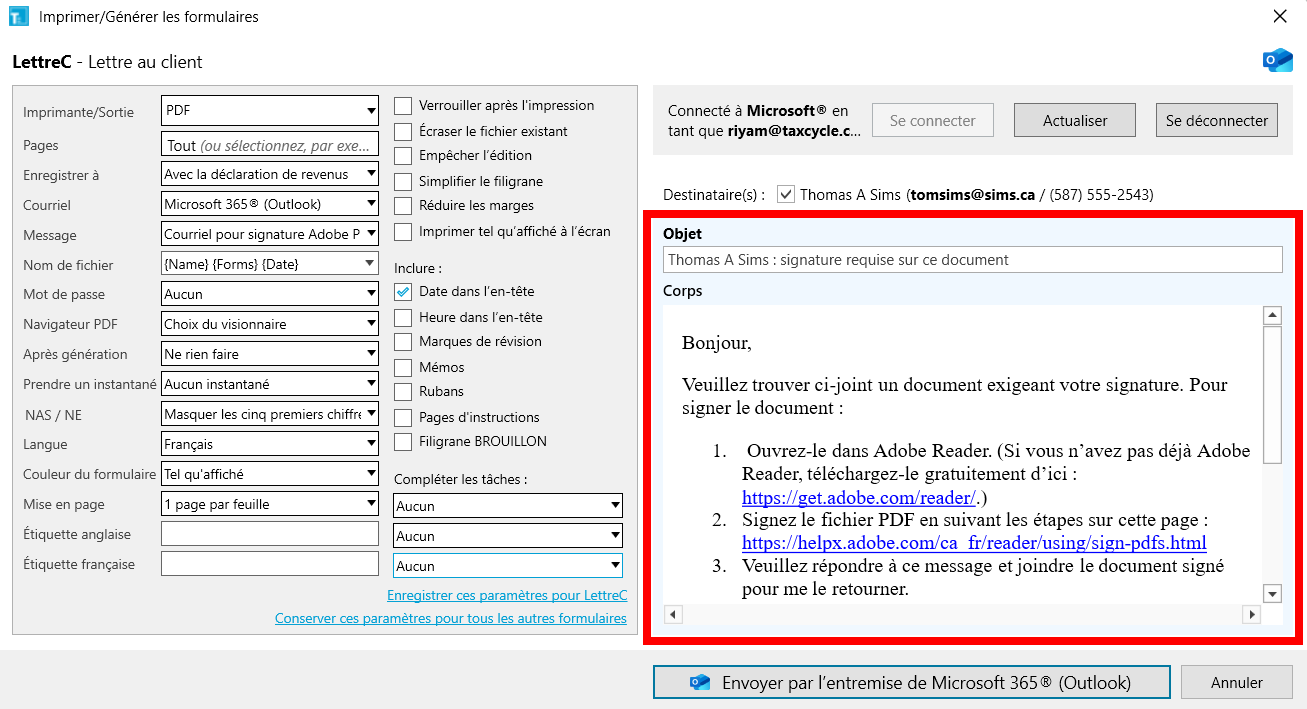This screenshot has width=1307, height=709.
Task: Change the Langue dropdown
Action: (x=270, y=444)
